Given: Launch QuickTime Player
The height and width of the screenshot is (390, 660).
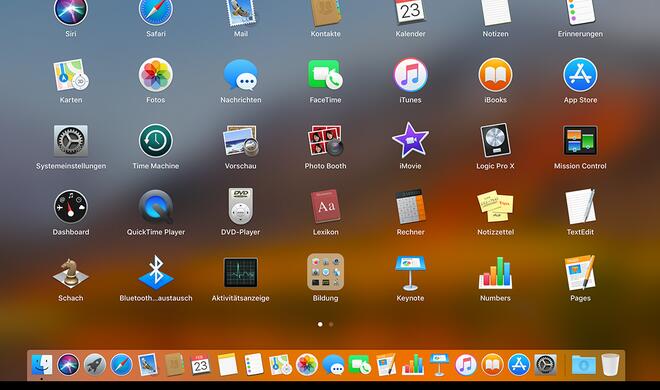Looking at the screenshot, I should point(156,207).
